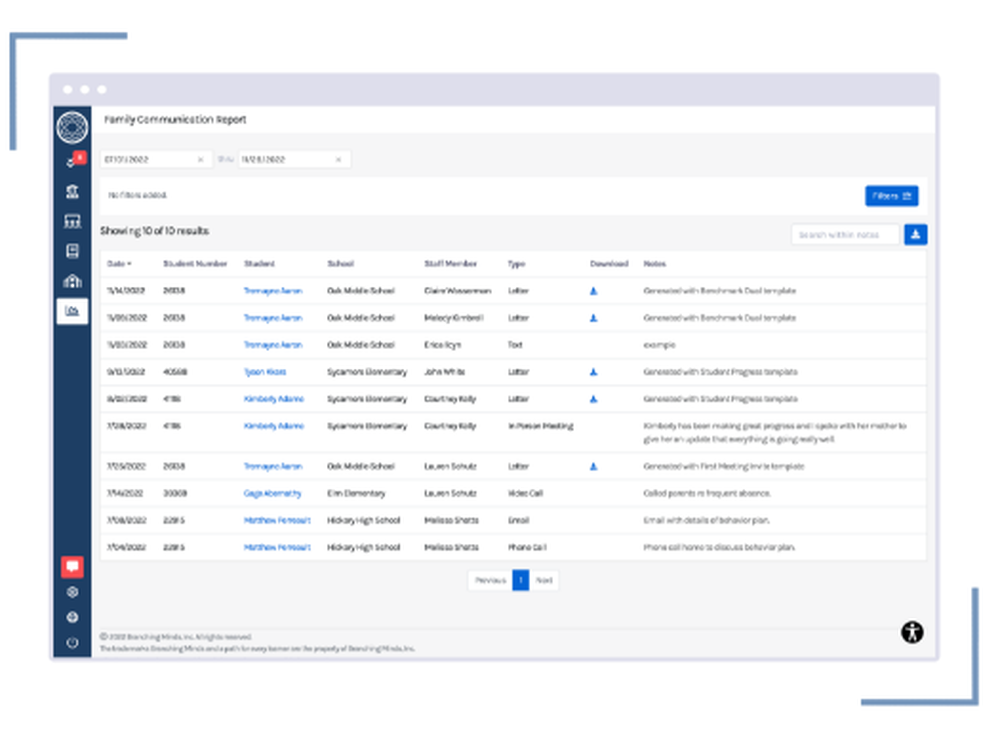
Task: Open Tremayne Aaron link in Melody Kimbrell row
Action: click(273, 318)
